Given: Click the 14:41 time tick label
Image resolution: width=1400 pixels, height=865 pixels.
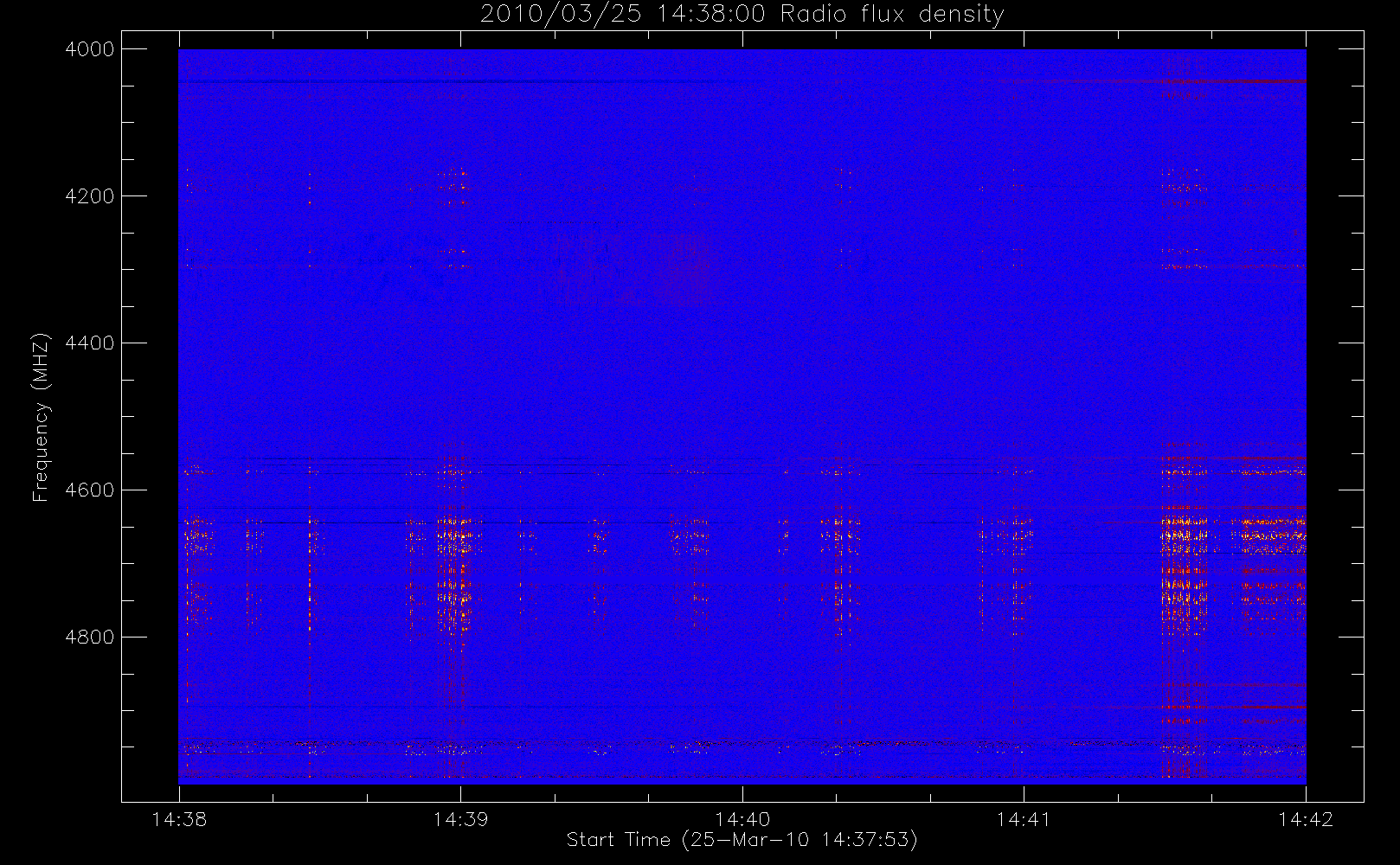Looking at the screenshot, I should [x=1024, y=819].
